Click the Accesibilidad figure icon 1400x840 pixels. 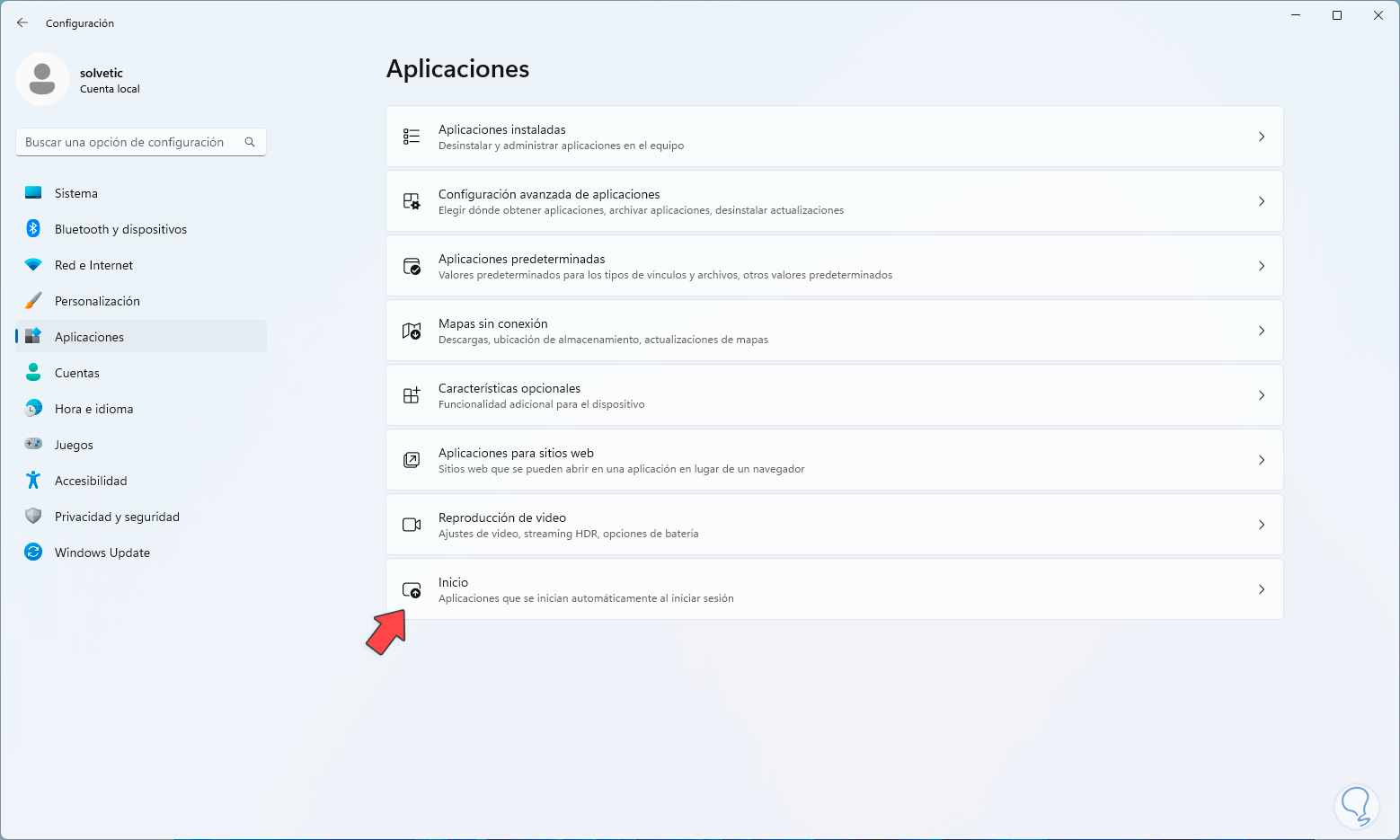[33, 481]
